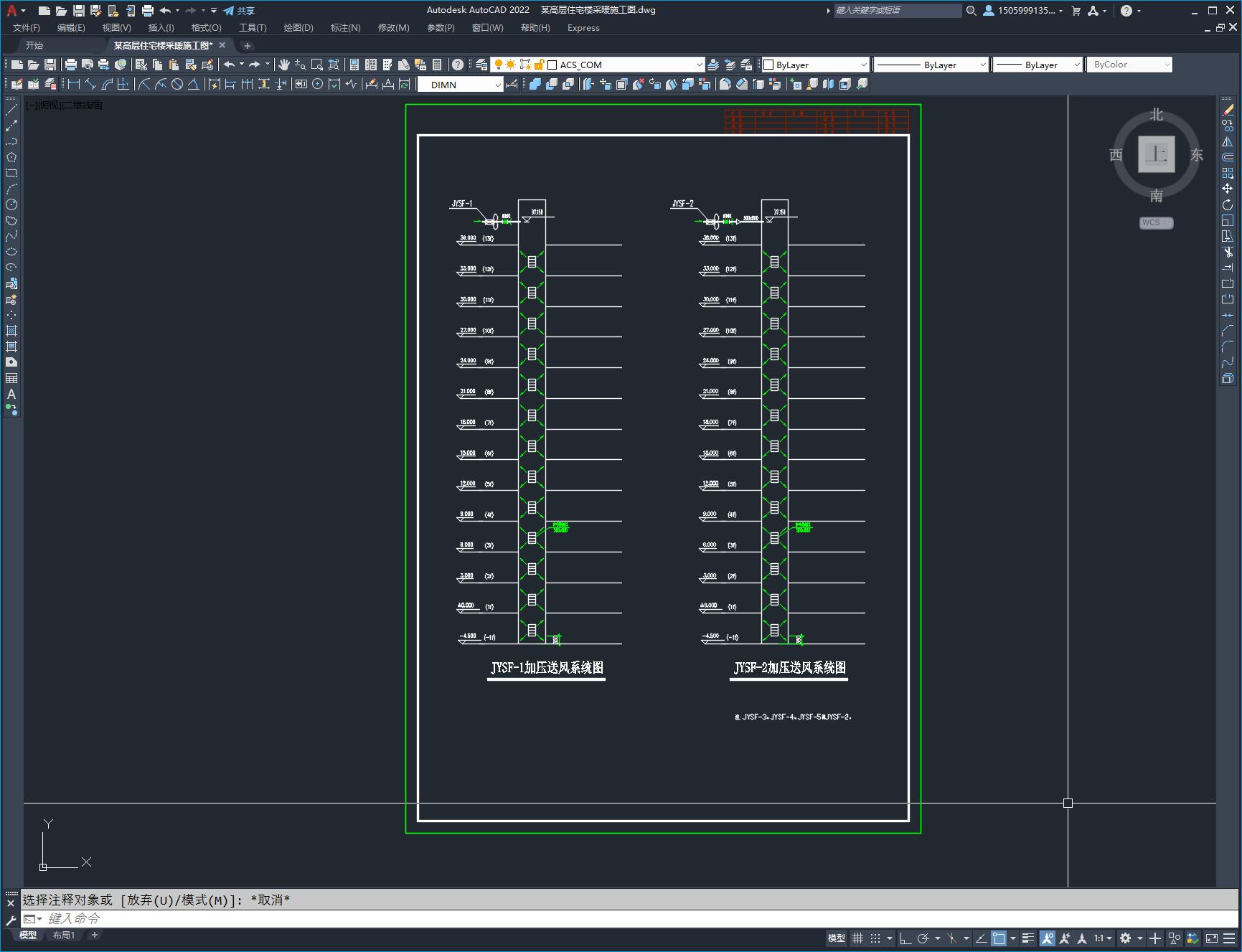This screenshot has height=952, width=1242.
Task: Click the 共享 share button
Action: [x=239, y=11]
